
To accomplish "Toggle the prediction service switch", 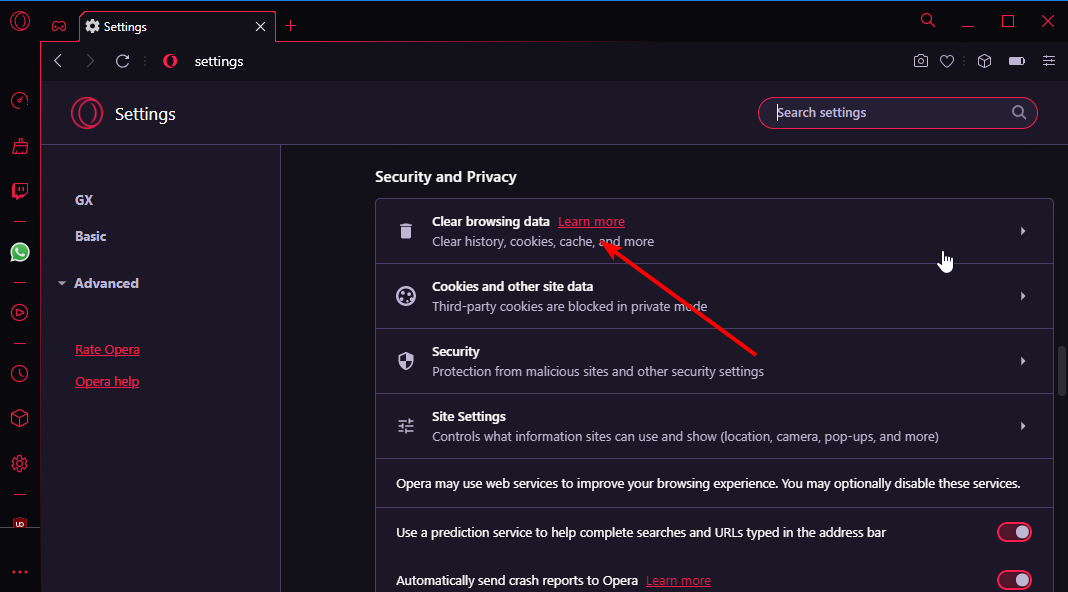I will pos(1014,532).
